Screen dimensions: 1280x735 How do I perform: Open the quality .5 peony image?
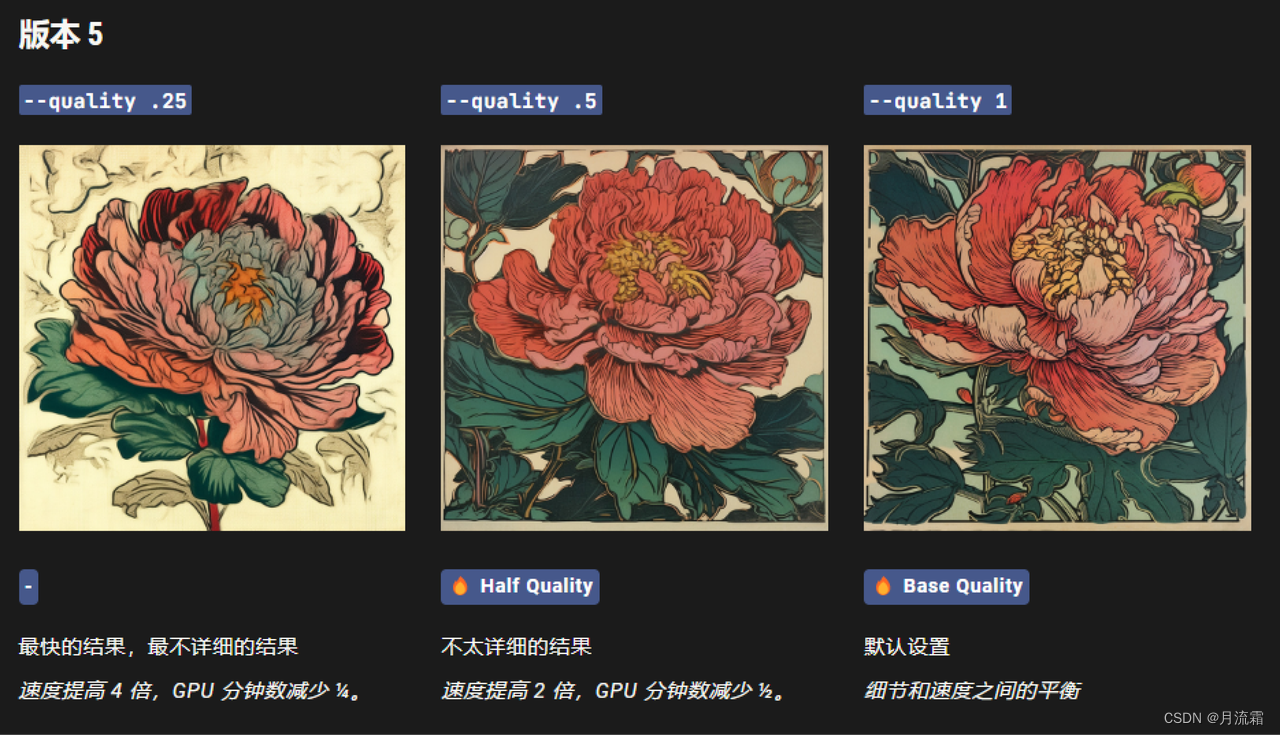(x=634, y=338)
